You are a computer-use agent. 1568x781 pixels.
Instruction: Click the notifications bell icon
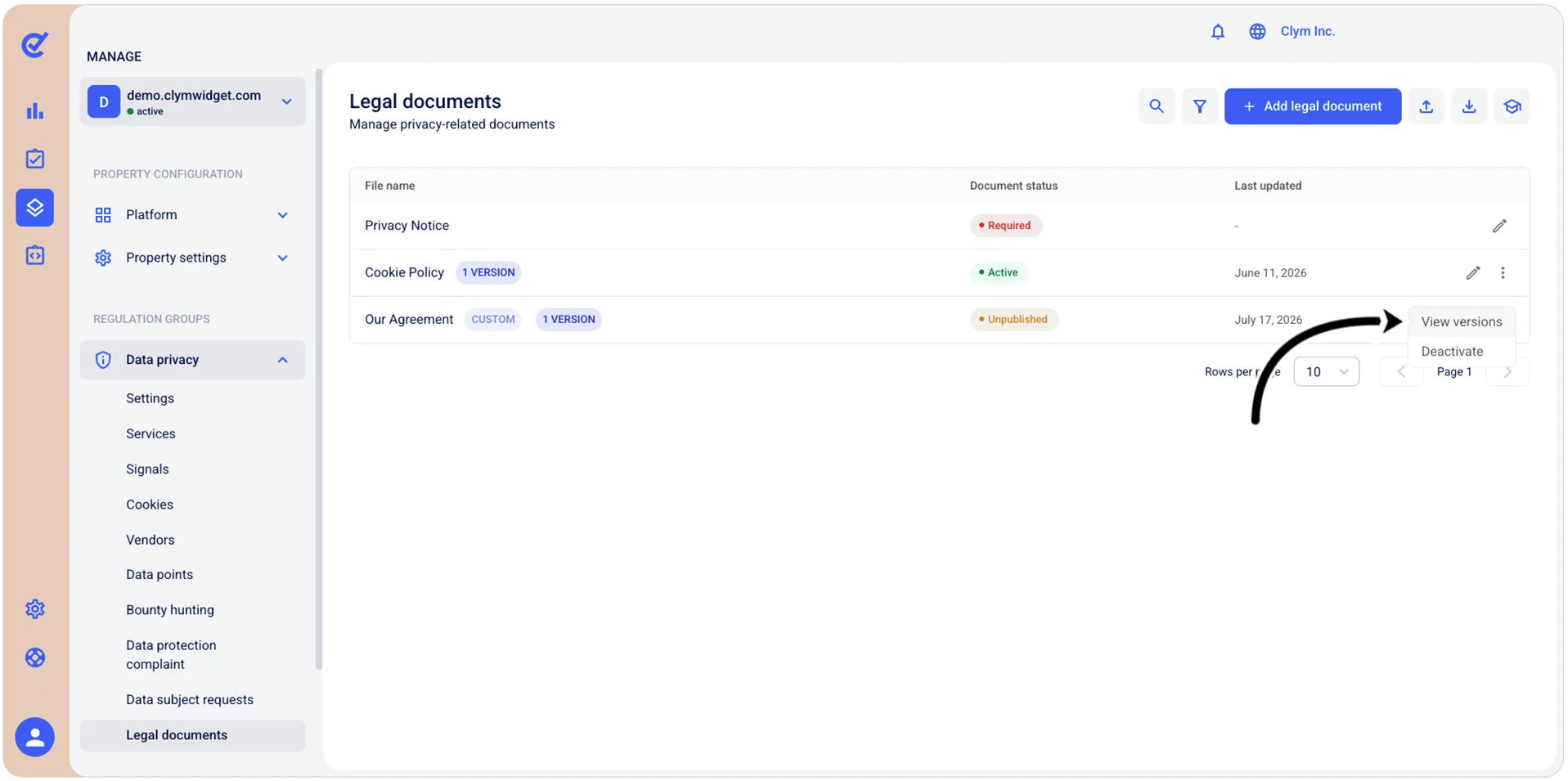1218,32
